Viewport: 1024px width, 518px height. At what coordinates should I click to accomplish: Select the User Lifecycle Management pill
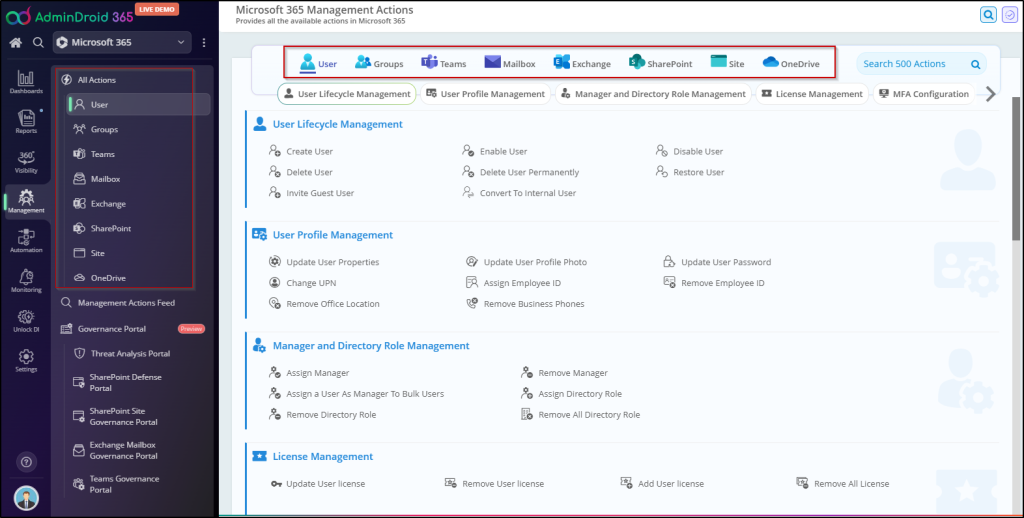click(347, 94)
